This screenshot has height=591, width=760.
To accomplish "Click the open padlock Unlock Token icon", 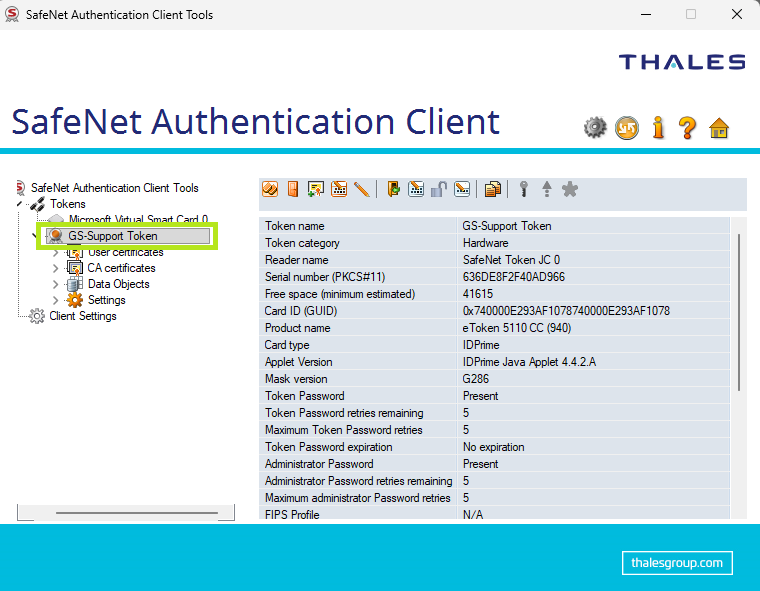I will coord(439,189).
